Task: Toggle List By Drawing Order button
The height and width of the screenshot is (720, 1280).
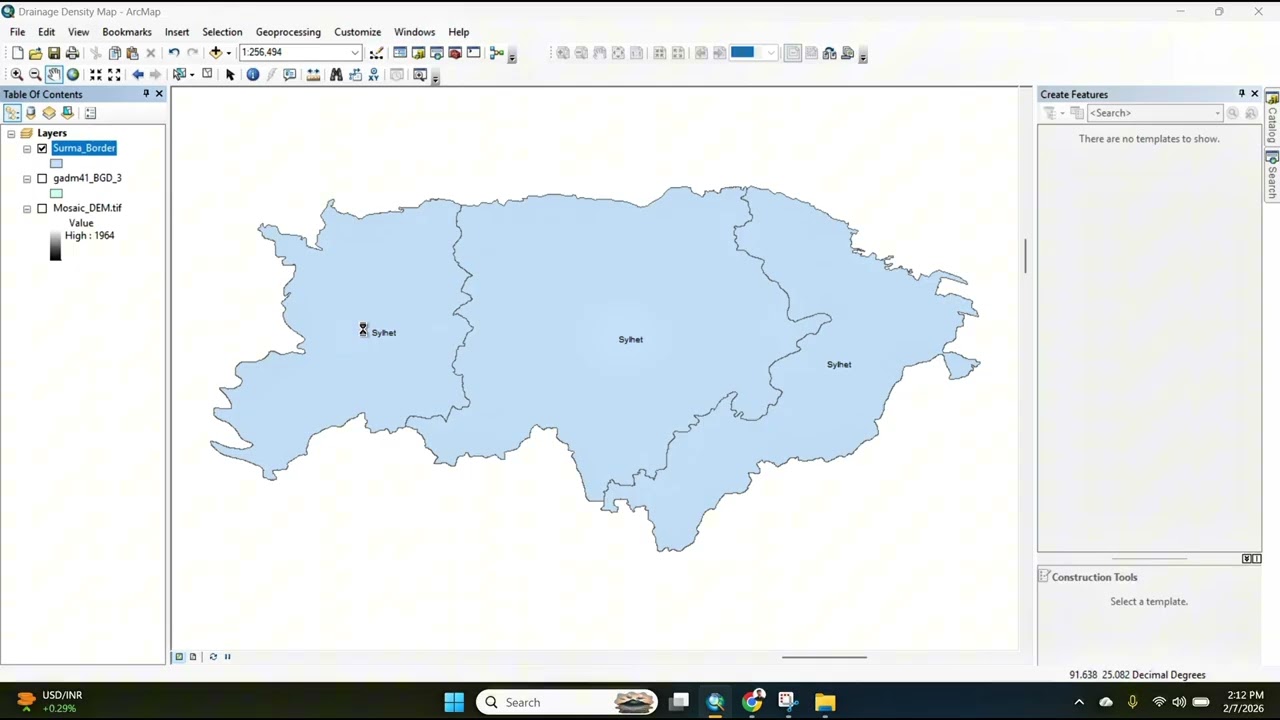Action: click(x=12, y=113)
